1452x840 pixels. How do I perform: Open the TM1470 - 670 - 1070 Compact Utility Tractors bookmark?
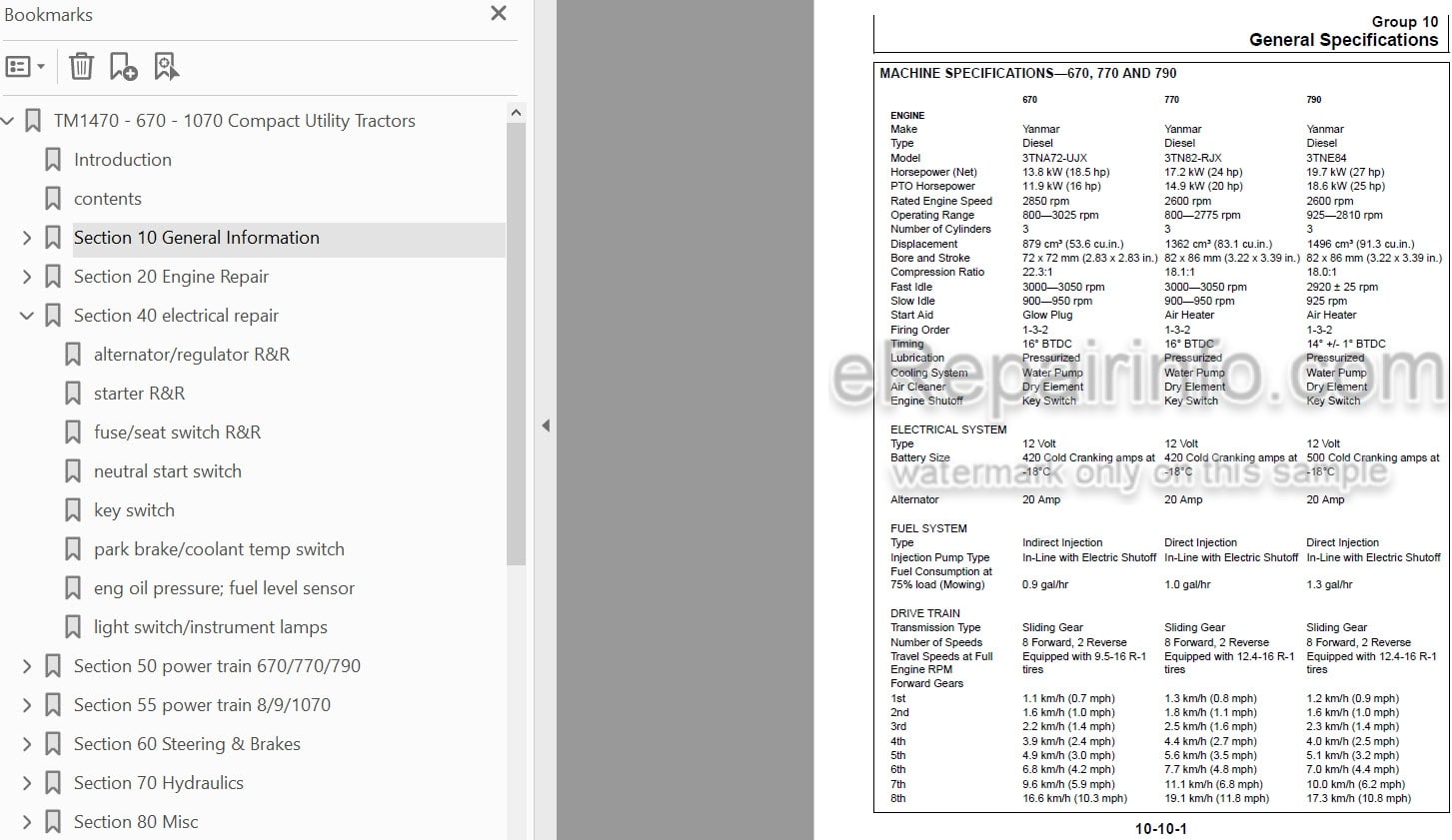[235, 121]
